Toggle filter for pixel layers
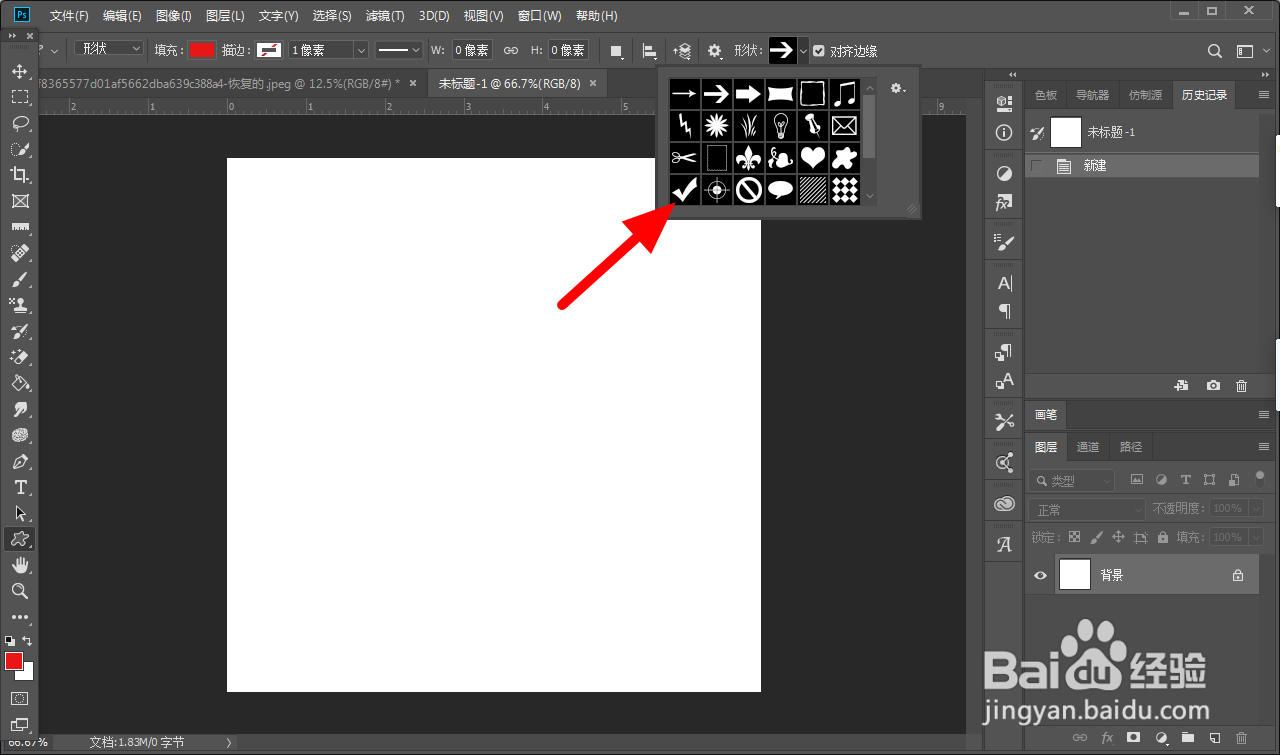The height and width of the screenshot is (755, 1280). click(x=1138, y=480)
